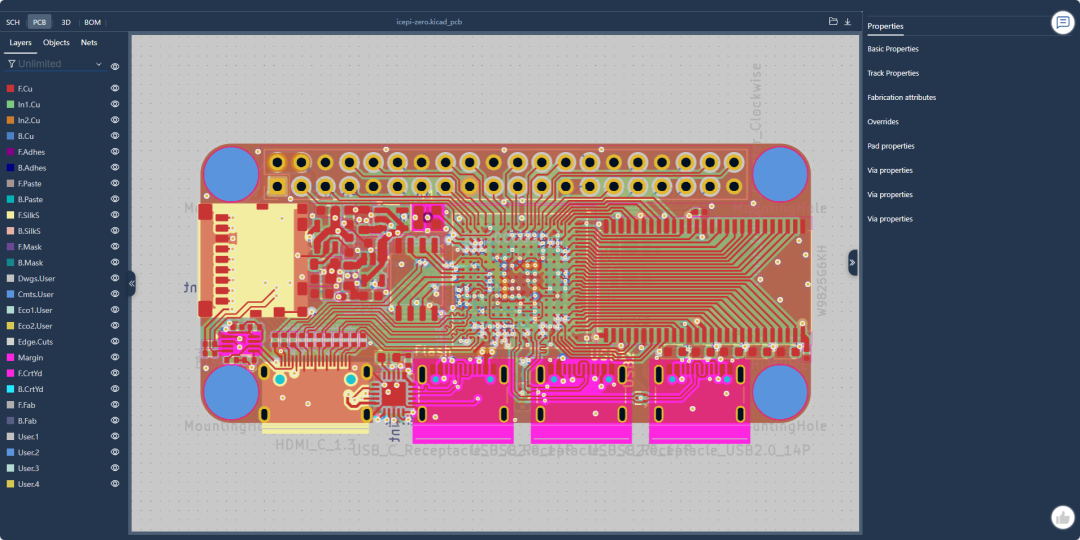Screen dimensions: 1080x540
Task: Click the In1.Cu green color swatch
Action: pyautogui.click(x=10, y=105)
